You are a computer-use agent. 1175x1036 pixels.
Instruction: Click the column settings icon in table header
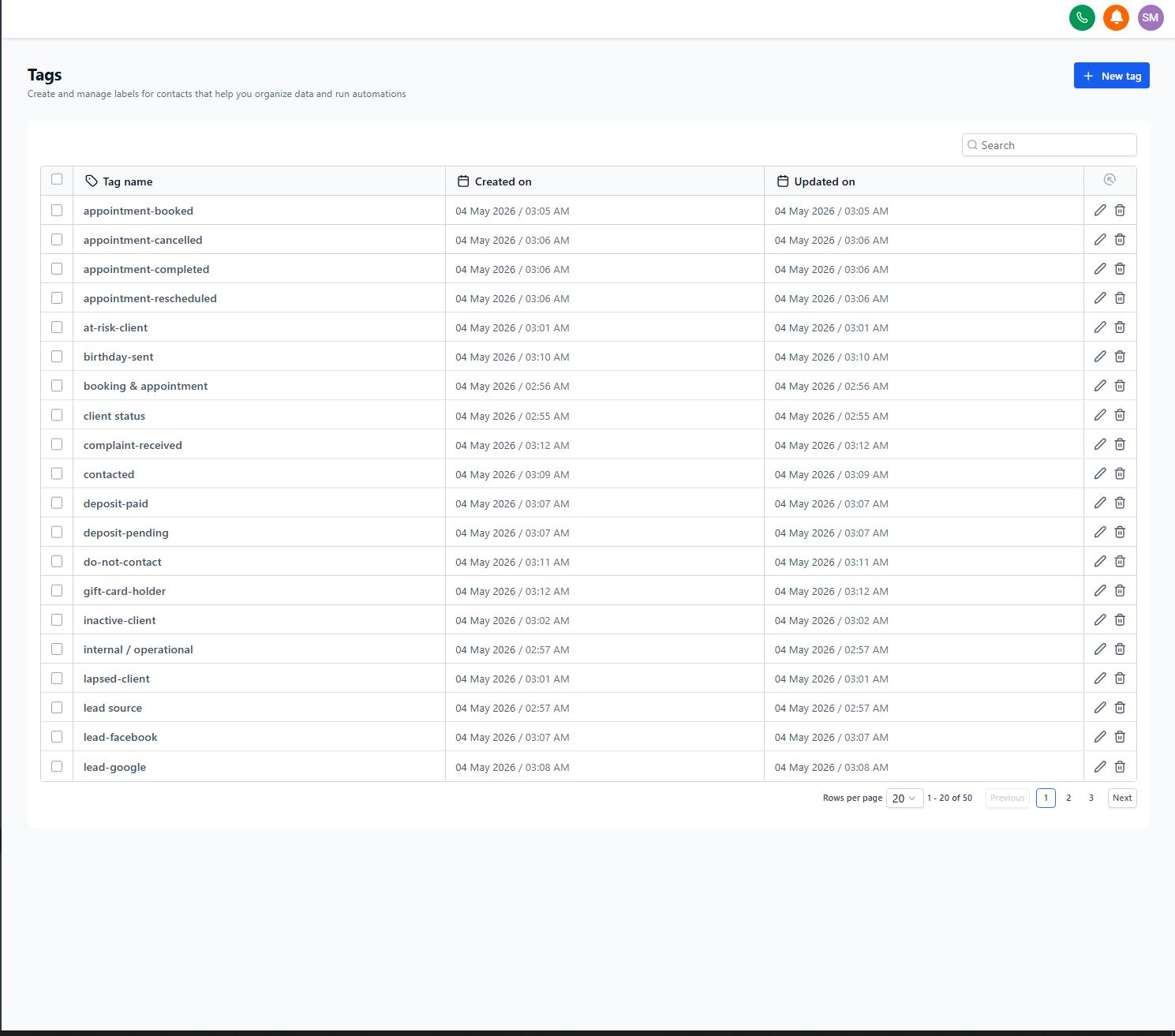[1110, 180]
